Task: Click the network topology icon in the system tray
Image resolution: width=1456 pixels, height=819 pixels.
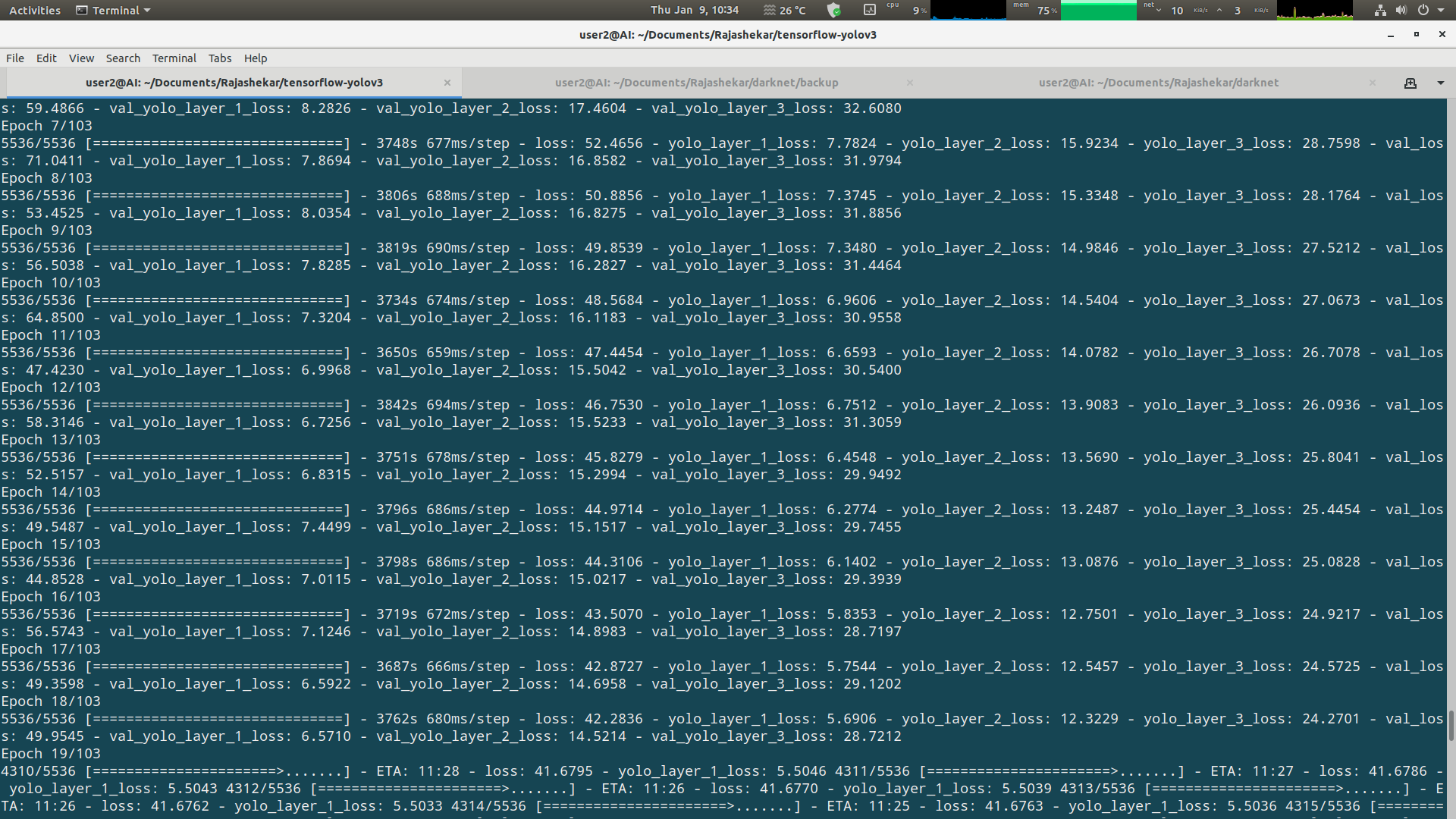Action: coord(1382,11)
